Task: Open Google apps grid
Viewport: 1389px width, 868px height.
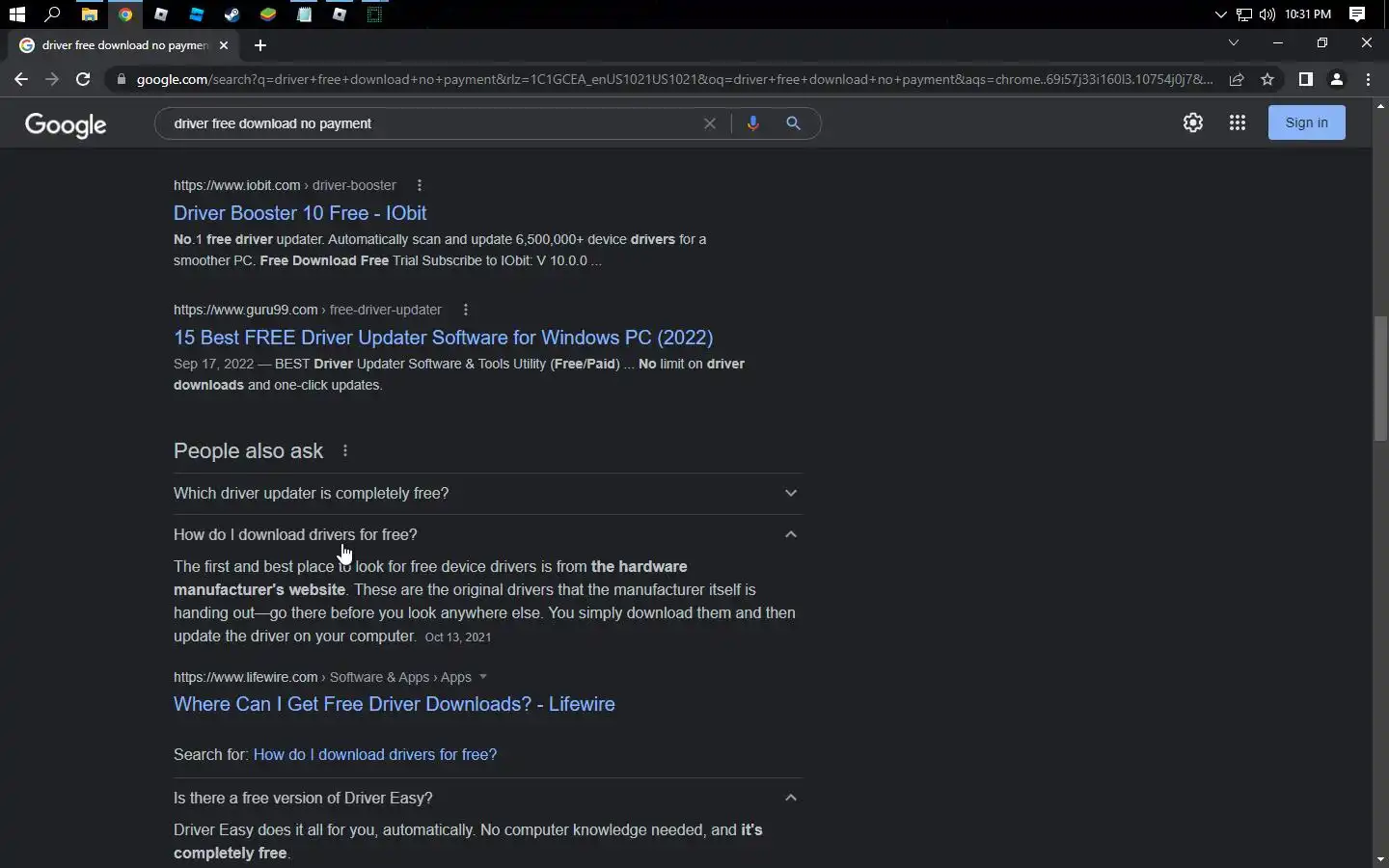Action: click(1238, 122)
